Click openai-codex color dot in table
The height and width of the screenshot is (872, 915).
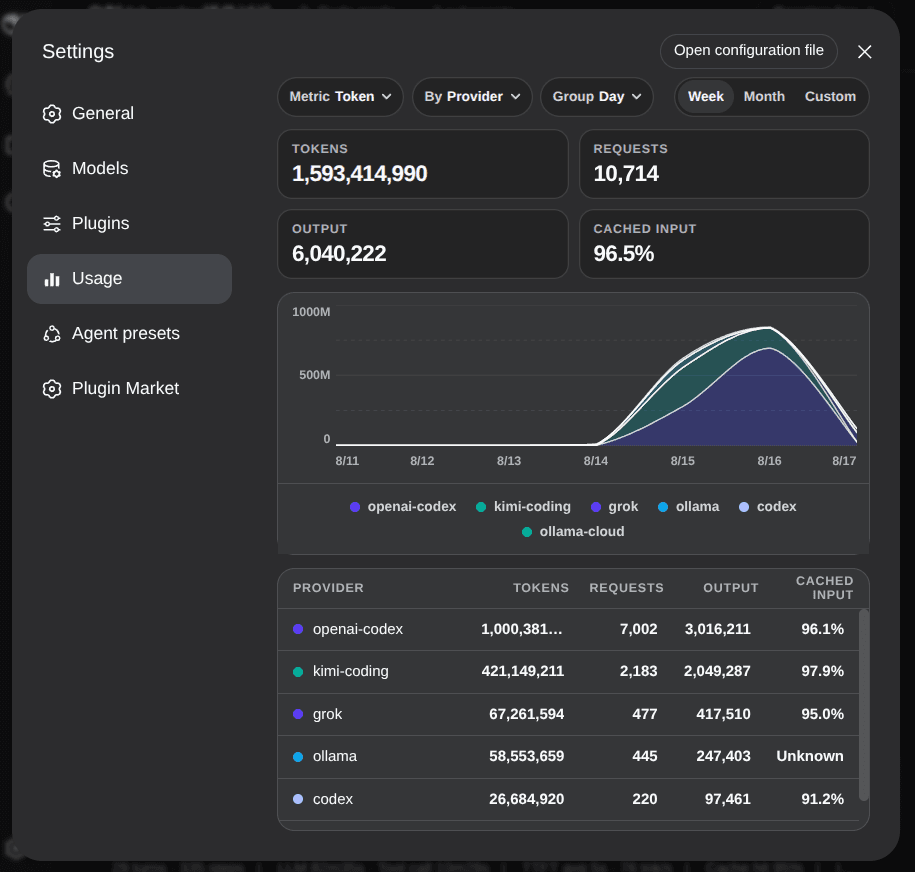[x=298, y=629]
